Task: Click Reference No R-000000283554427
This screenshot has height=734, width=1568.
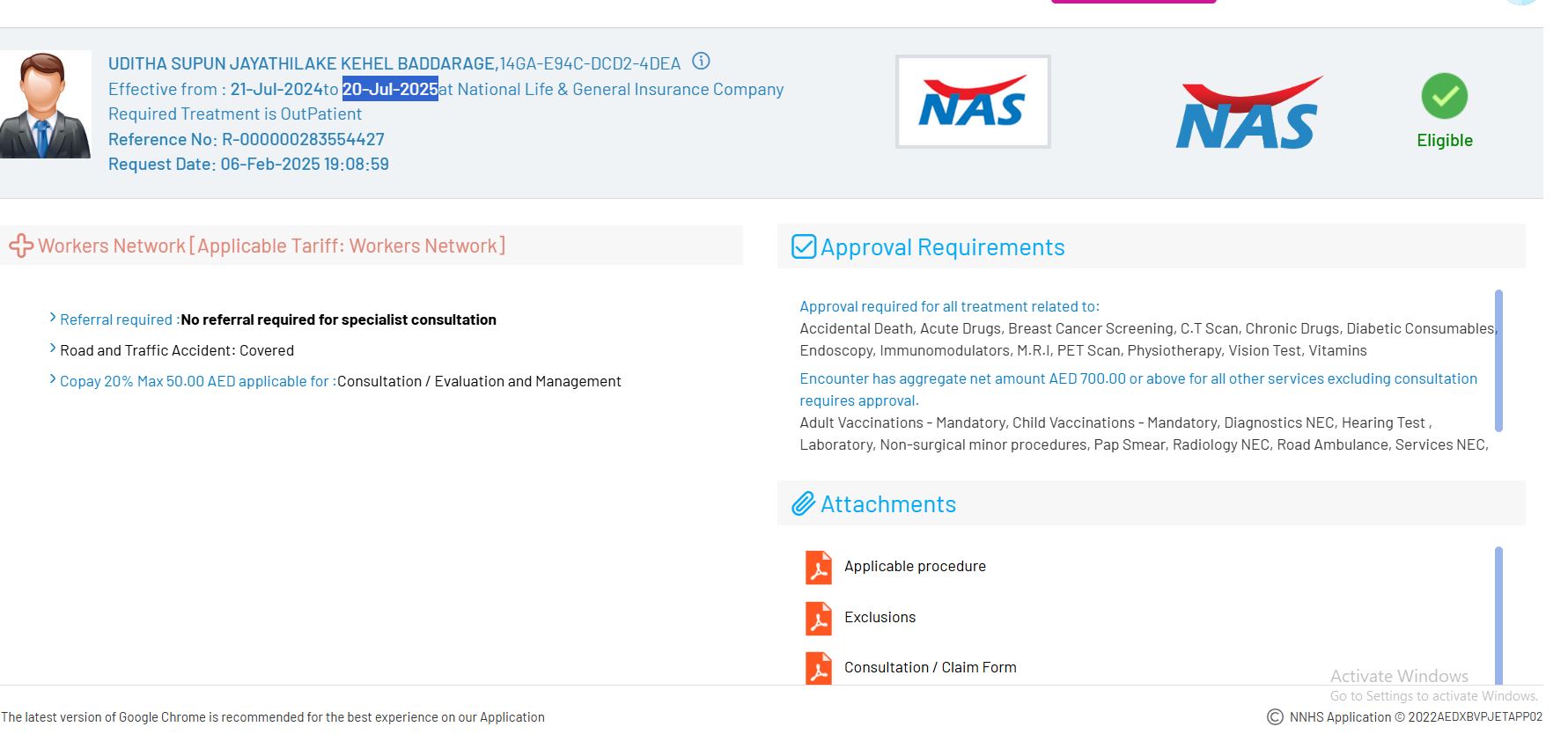Action: pyautogui.click(x=247, y=140)
